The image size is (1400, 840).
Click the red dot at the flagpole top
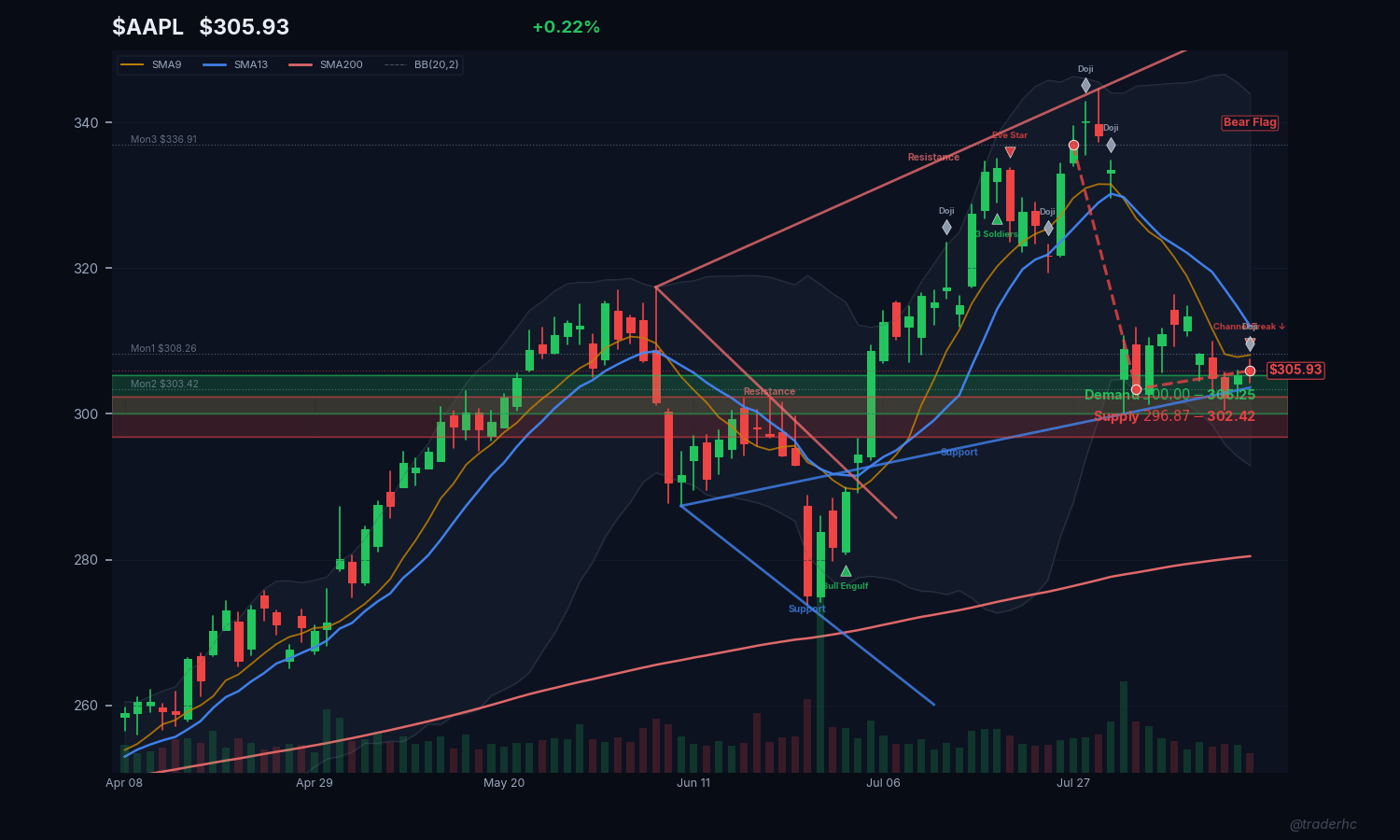tap(1073, 145)
